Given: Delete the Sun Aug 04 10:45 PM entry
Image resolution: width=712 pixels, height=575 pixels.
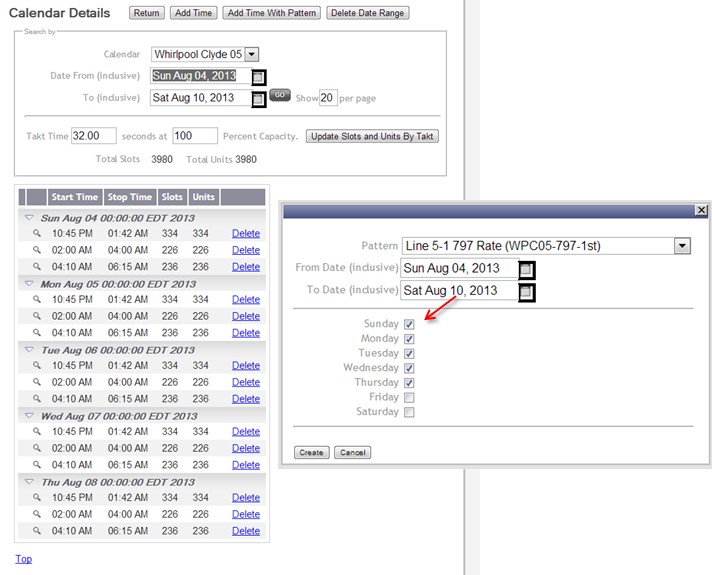Looking at the screenshot, I should click(246, 233).
